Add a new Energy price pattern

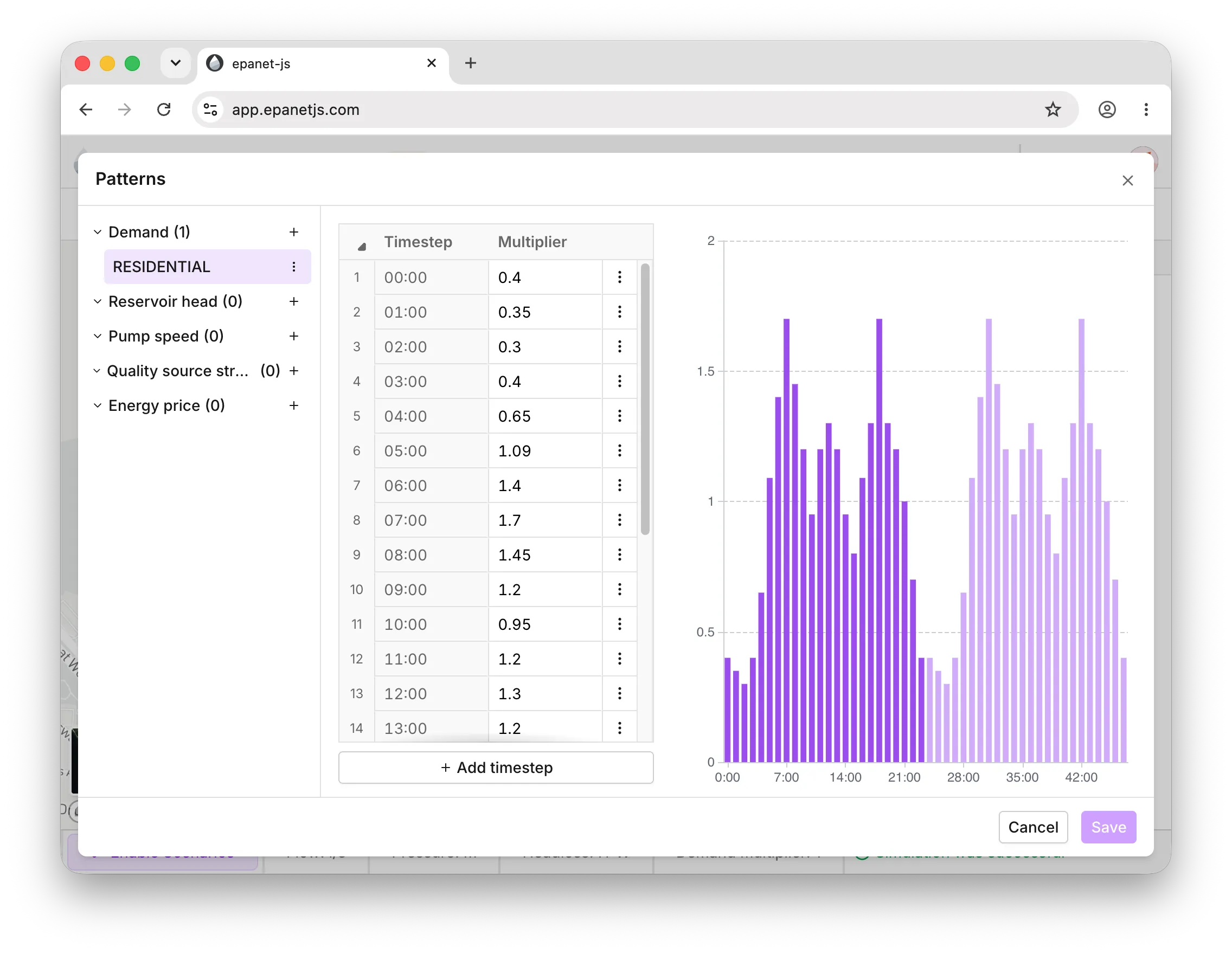coord(294,405)
